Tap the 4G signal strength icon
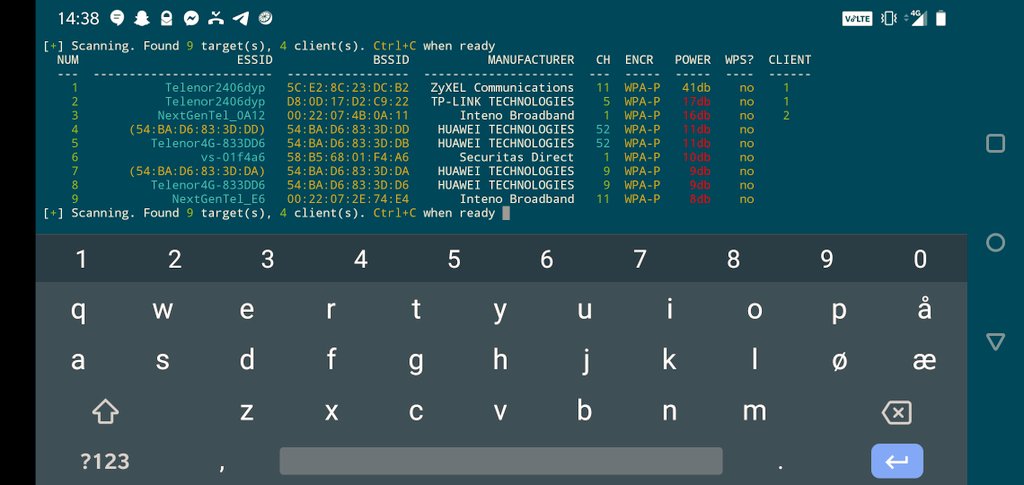 click(916, 18)
